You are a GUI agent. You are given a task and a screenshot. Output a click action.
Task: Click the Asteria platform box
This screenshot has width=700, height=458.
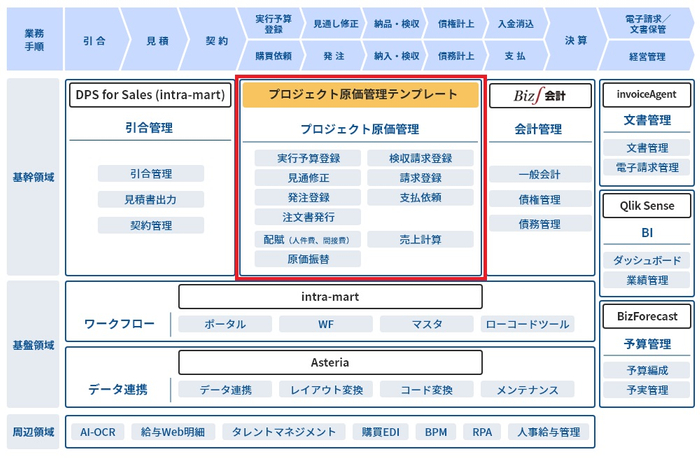[330, 362]
